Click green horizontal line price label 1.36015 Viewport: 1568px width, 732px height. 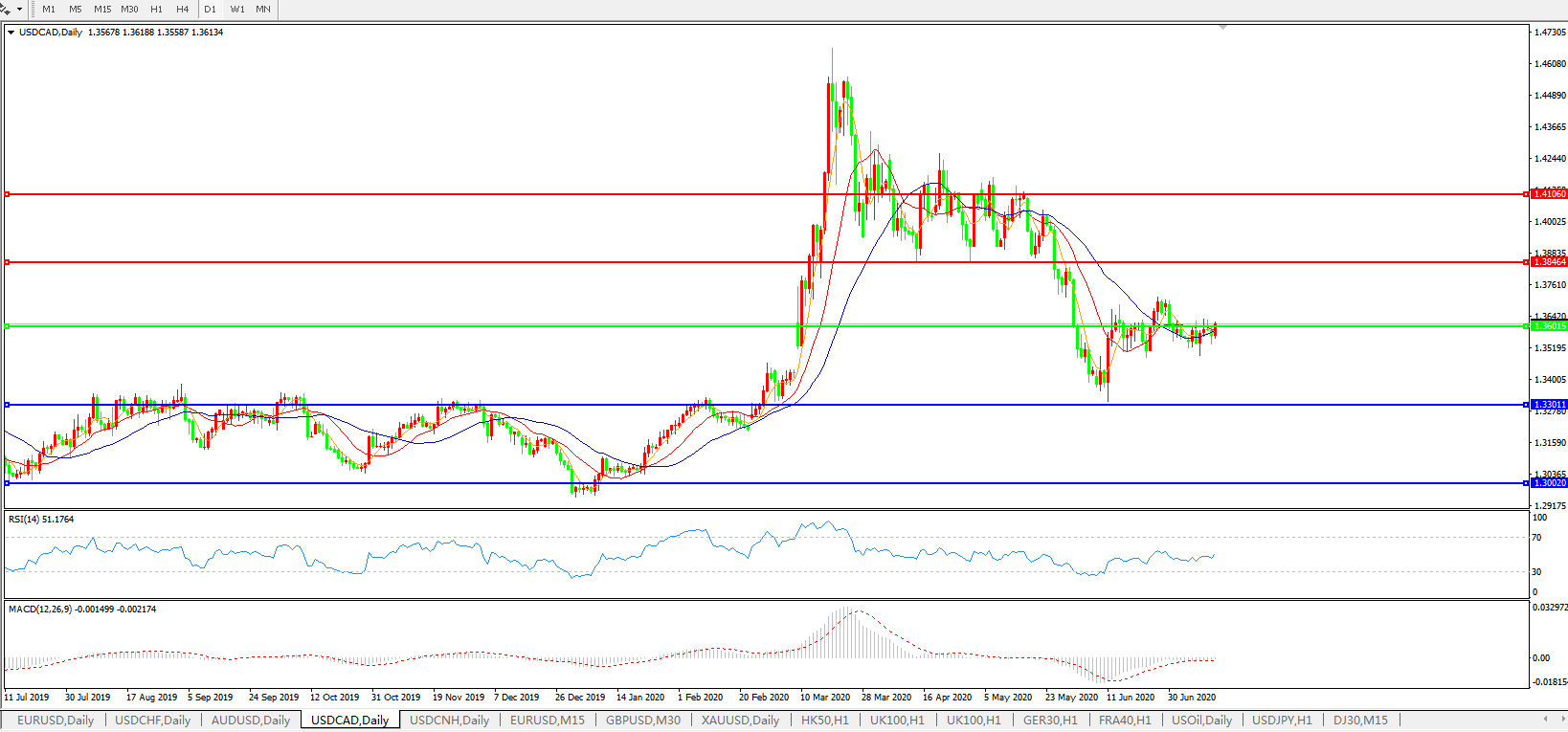[1550, 326]
